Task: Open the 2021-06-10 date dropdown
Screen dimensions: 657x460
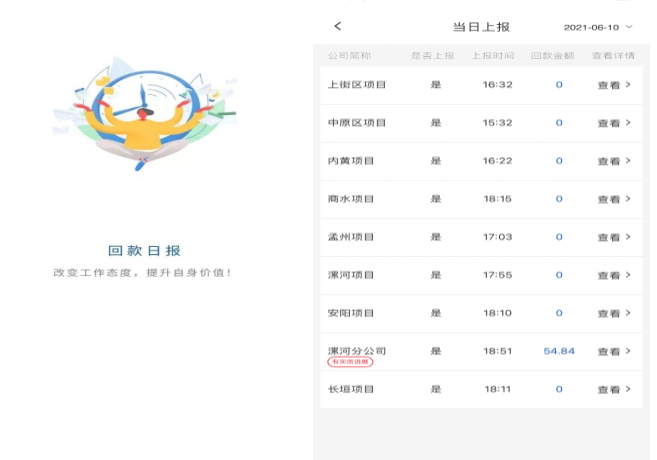Action: click(x=598, y=27)
